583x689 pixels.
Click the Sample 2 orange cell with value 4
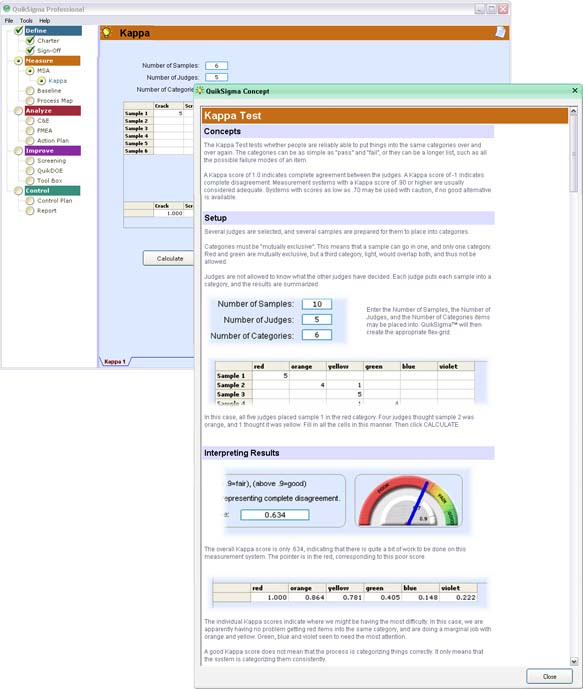tap(308, 385)
